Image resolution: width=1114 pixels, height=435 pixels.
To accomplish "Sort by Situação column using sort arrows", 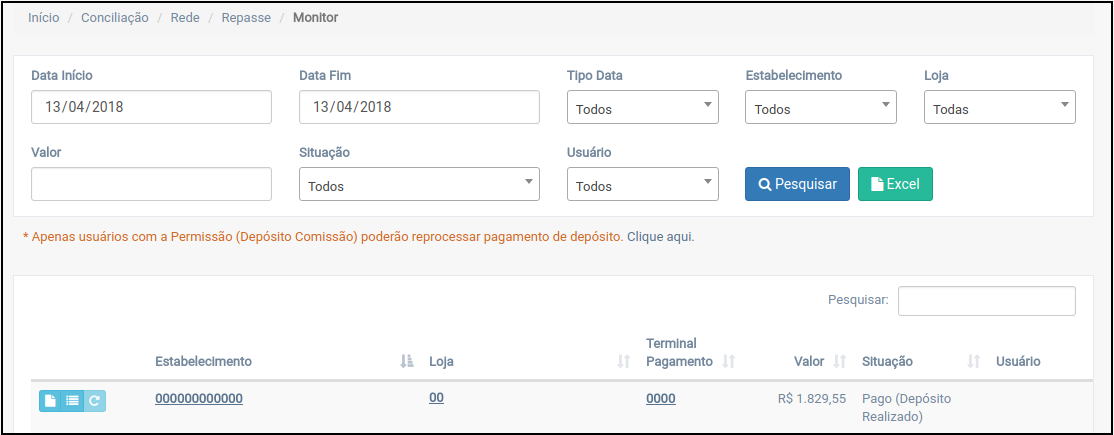I will pos(974,361).
